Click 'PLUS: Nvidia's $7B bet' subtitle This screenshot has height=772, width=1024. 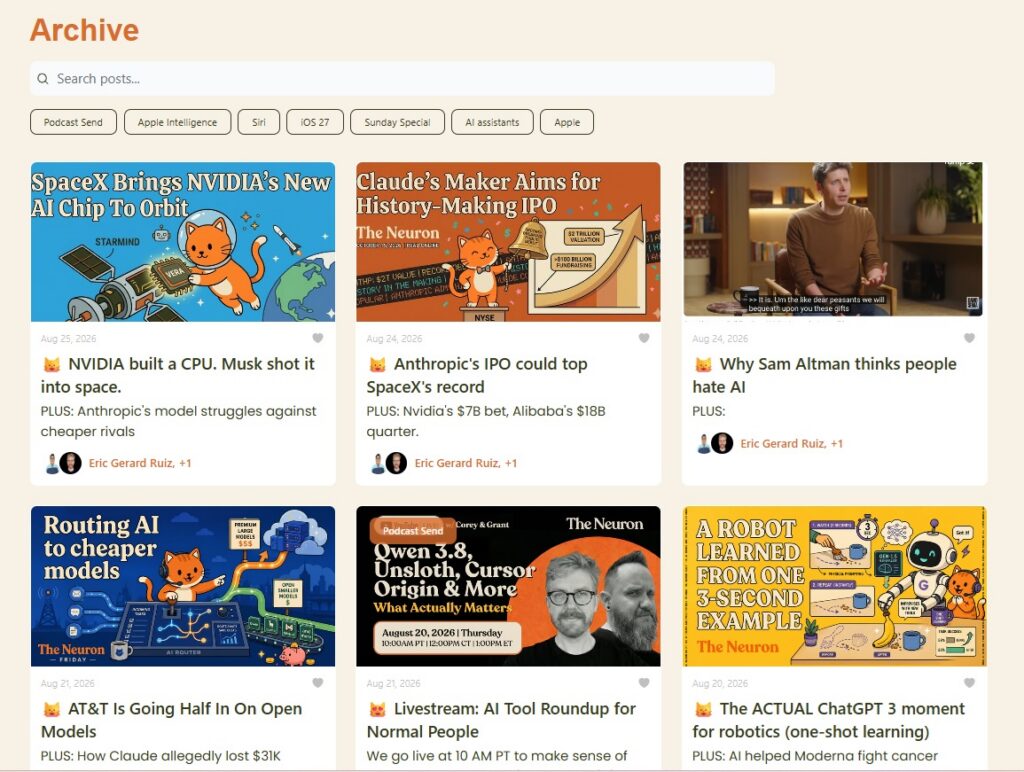coord(486,421)
